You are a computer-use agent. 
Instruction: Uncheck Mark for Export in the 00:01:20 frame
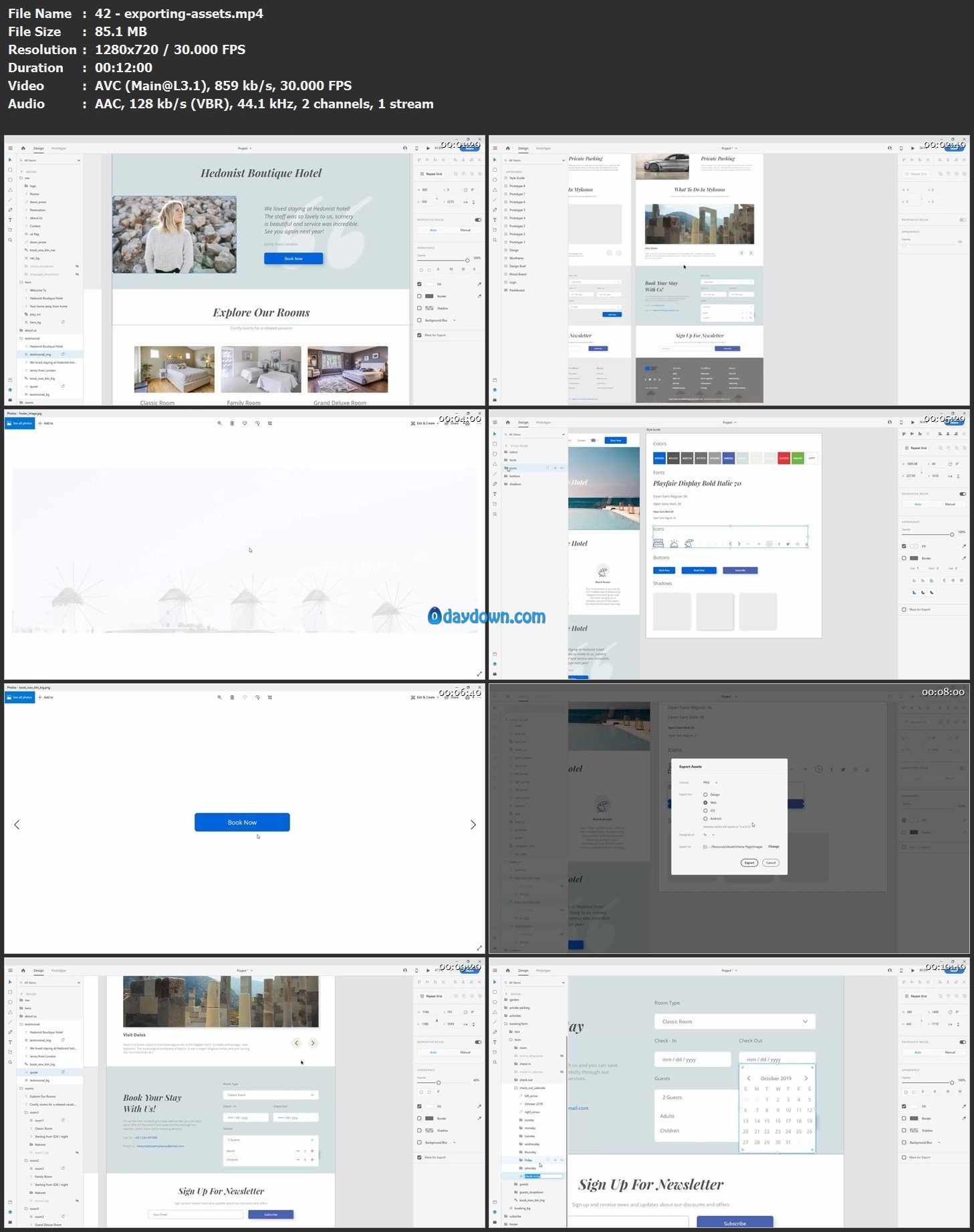coord(420,336)
